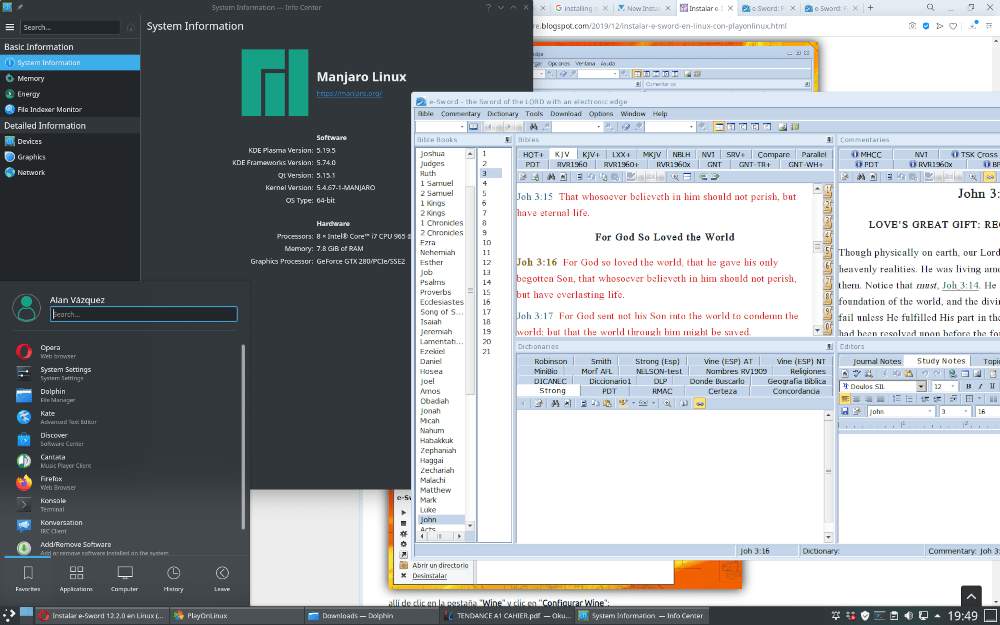Screen dimensions: 1000x625
Task: Click the binoculars search icon in e-Sword main toolbar
Action: tap(533, 126)
